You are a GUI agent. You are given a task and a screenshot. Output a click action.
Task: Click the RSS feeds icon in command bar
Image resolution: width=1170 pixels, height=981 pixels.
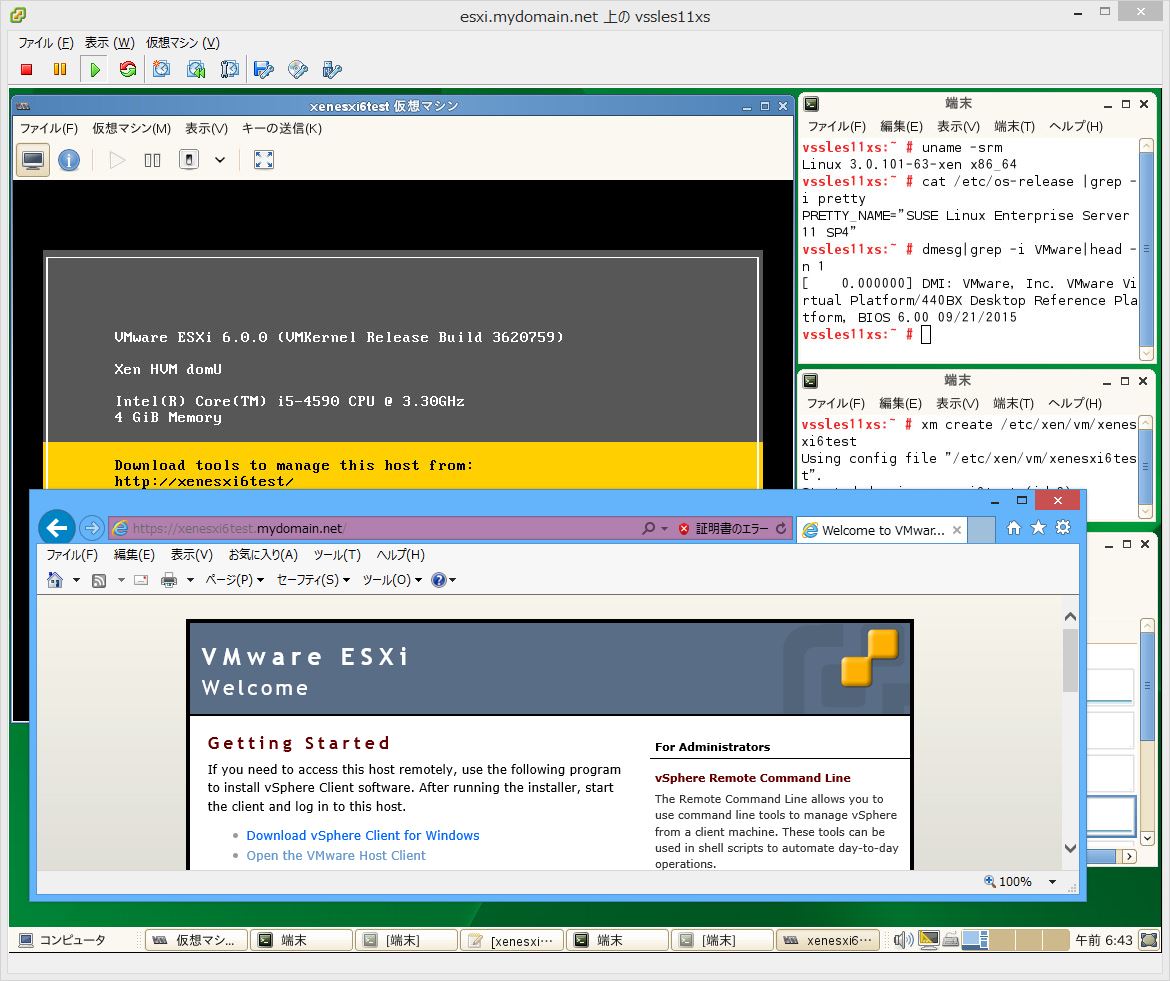98,580
